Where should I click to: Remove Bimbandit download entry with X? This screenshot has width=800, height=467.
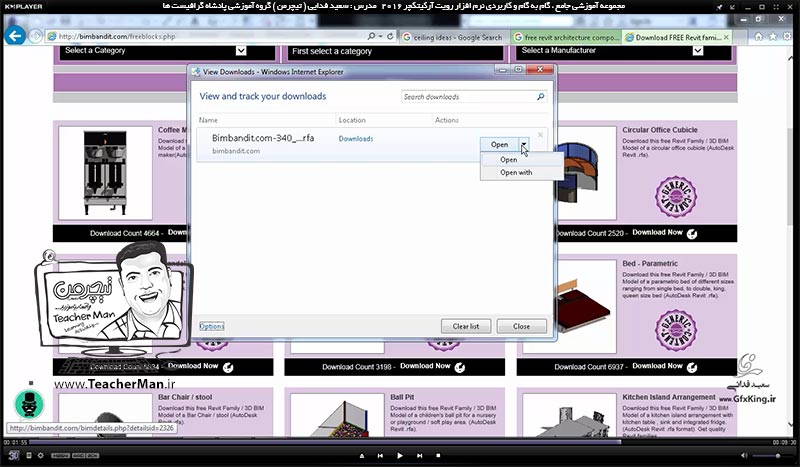point(540,135)
